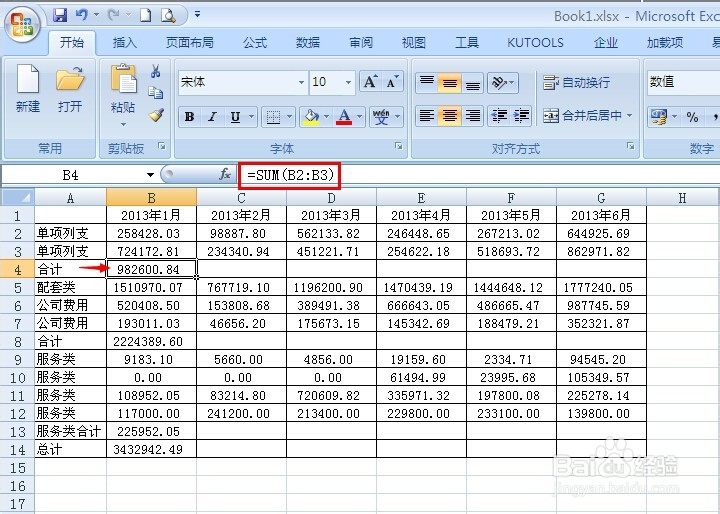The height and width of the screenshot is (514, 720).
Task: Open the 合并后居中 dropdown arrow
Action: tap(630, 115)
